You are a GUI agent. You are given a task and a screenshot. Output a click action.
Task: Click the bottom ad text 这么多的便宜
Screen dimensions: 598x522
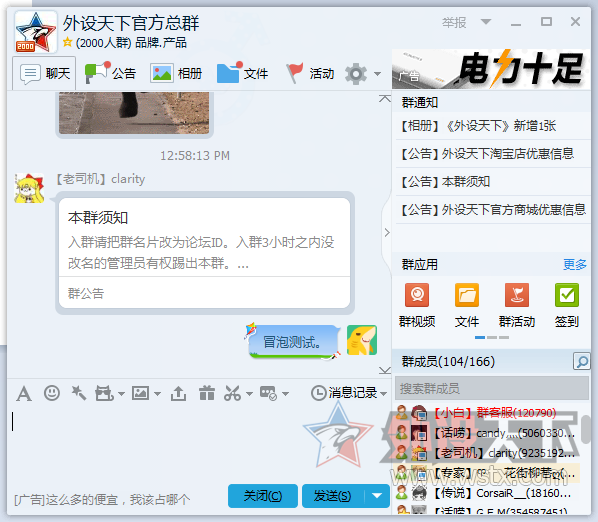click(x=102, y=499)
